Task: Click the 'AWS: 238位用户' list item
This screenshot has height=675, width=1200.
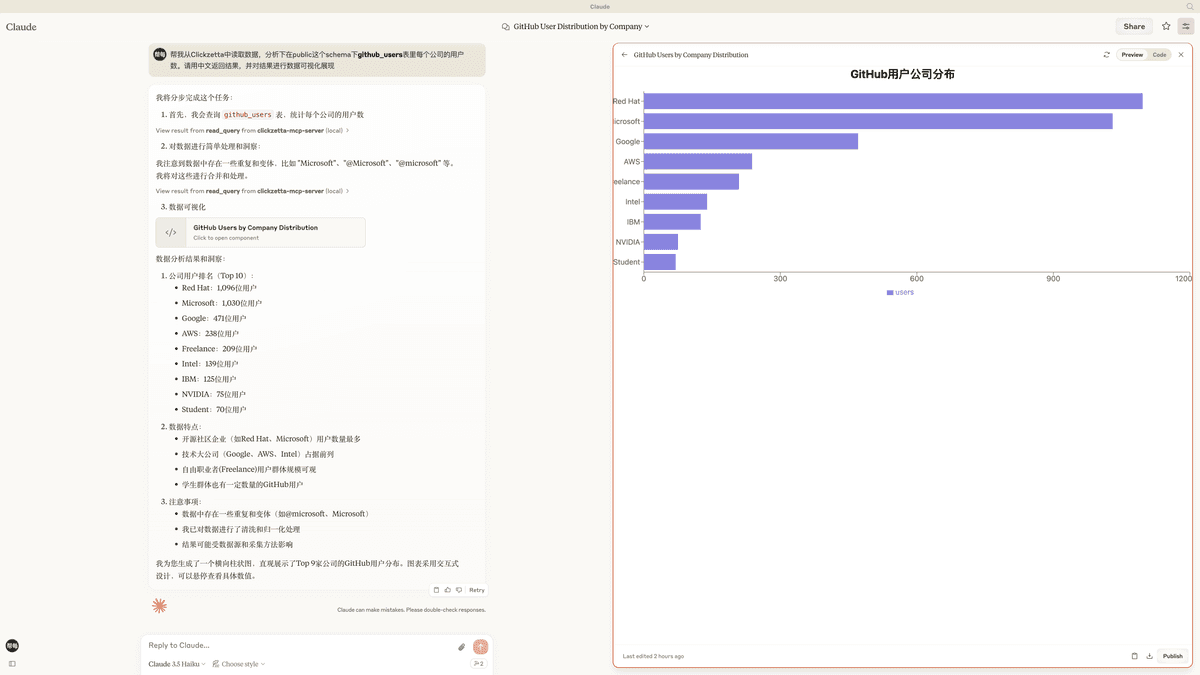Action: point(210,334)
